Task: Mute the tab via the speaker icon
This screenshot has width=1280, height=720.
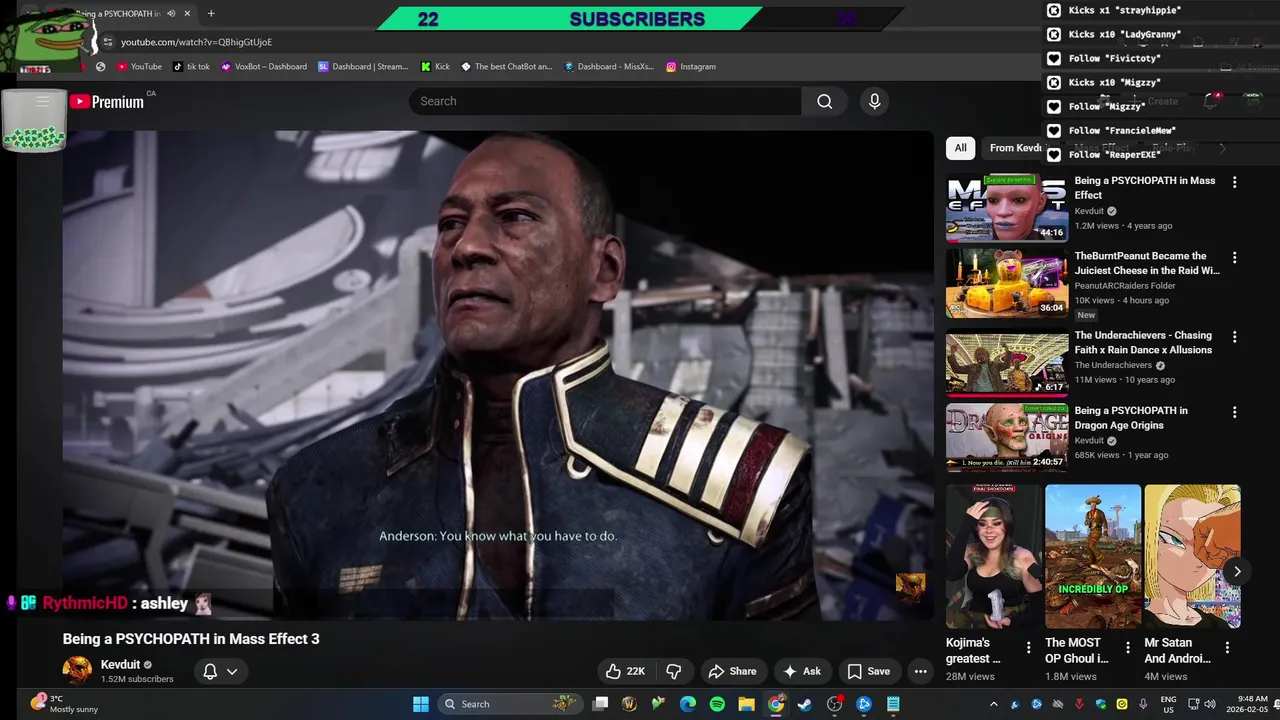Action: coord(171,14)
